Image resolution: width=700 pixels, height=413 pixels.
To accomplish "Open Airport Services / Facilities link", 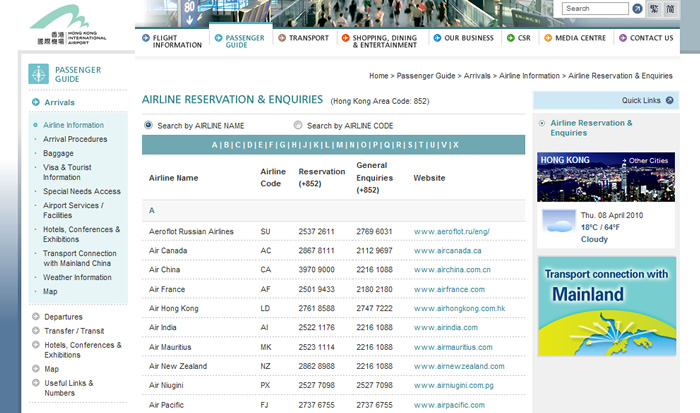I will coord(73,210).
